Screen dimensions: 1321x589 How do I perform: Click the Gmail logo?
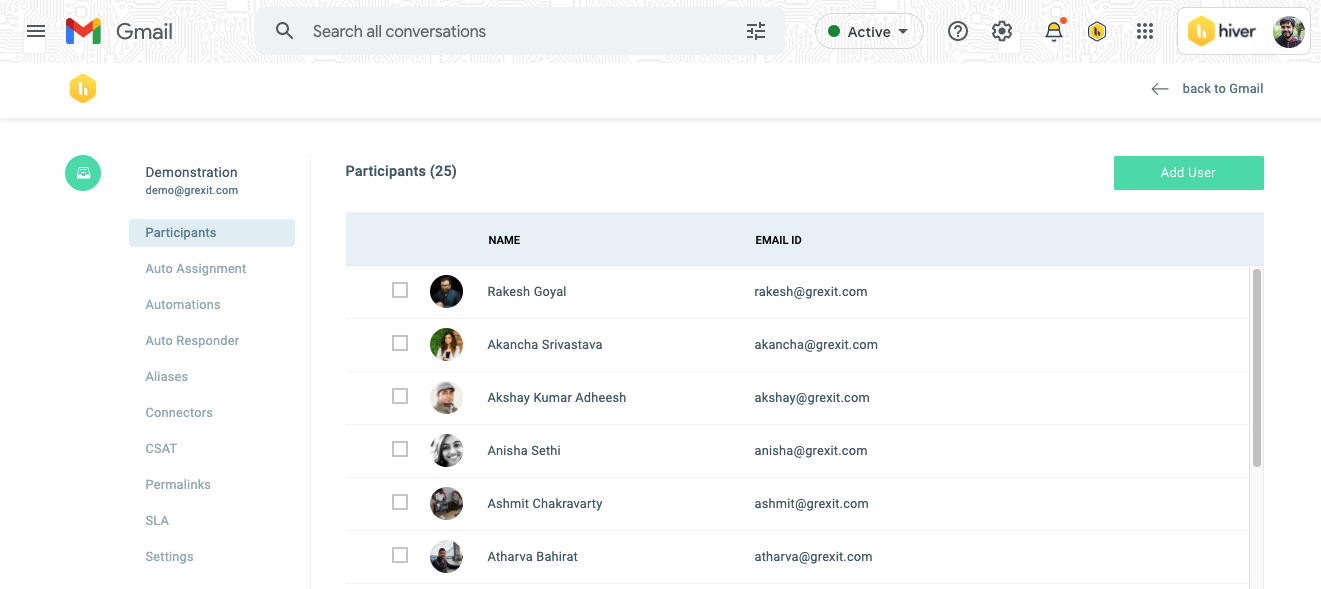(x=119, y=31)
